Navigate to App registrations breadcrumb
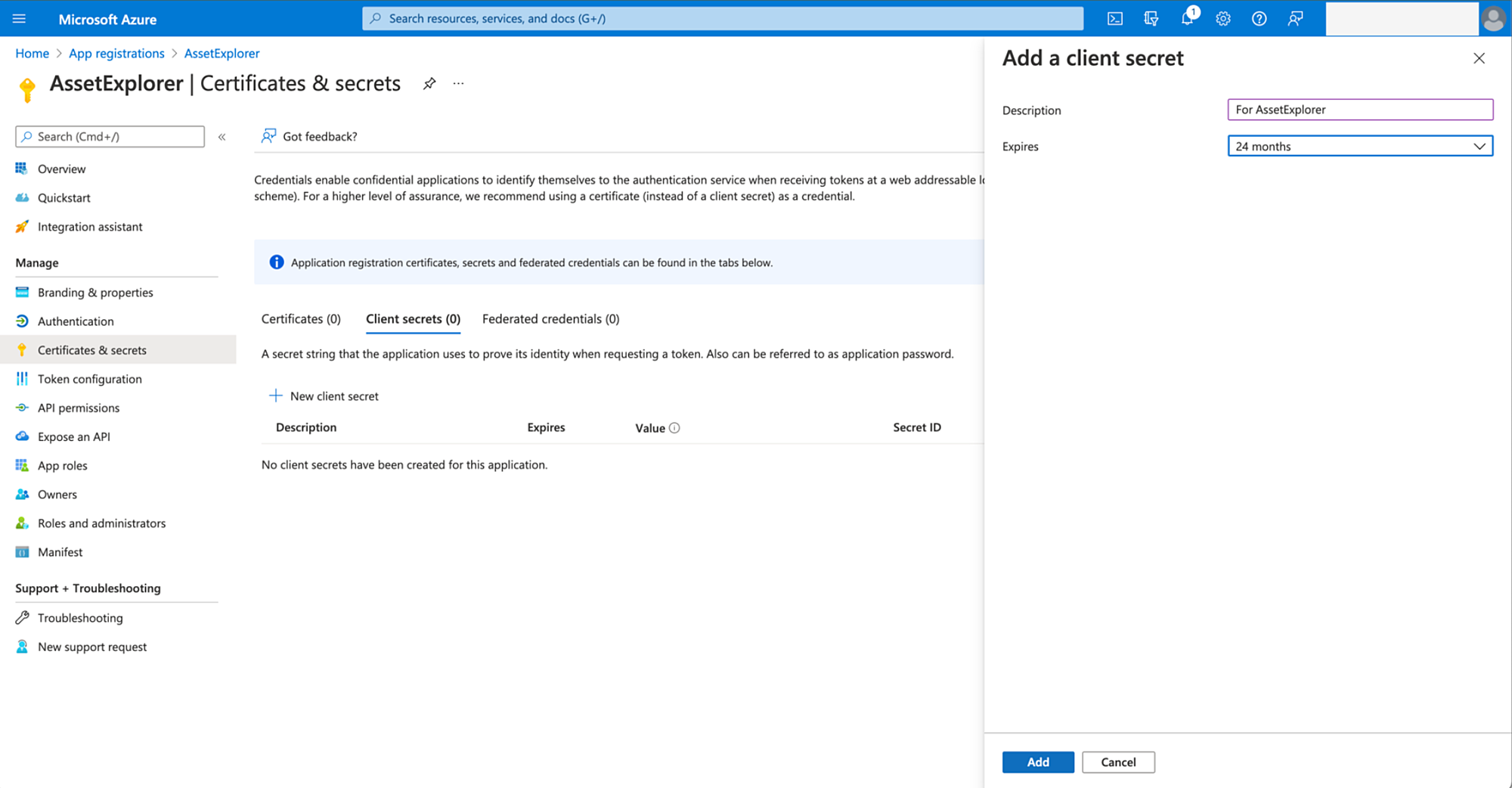 (x=116, y=53)
